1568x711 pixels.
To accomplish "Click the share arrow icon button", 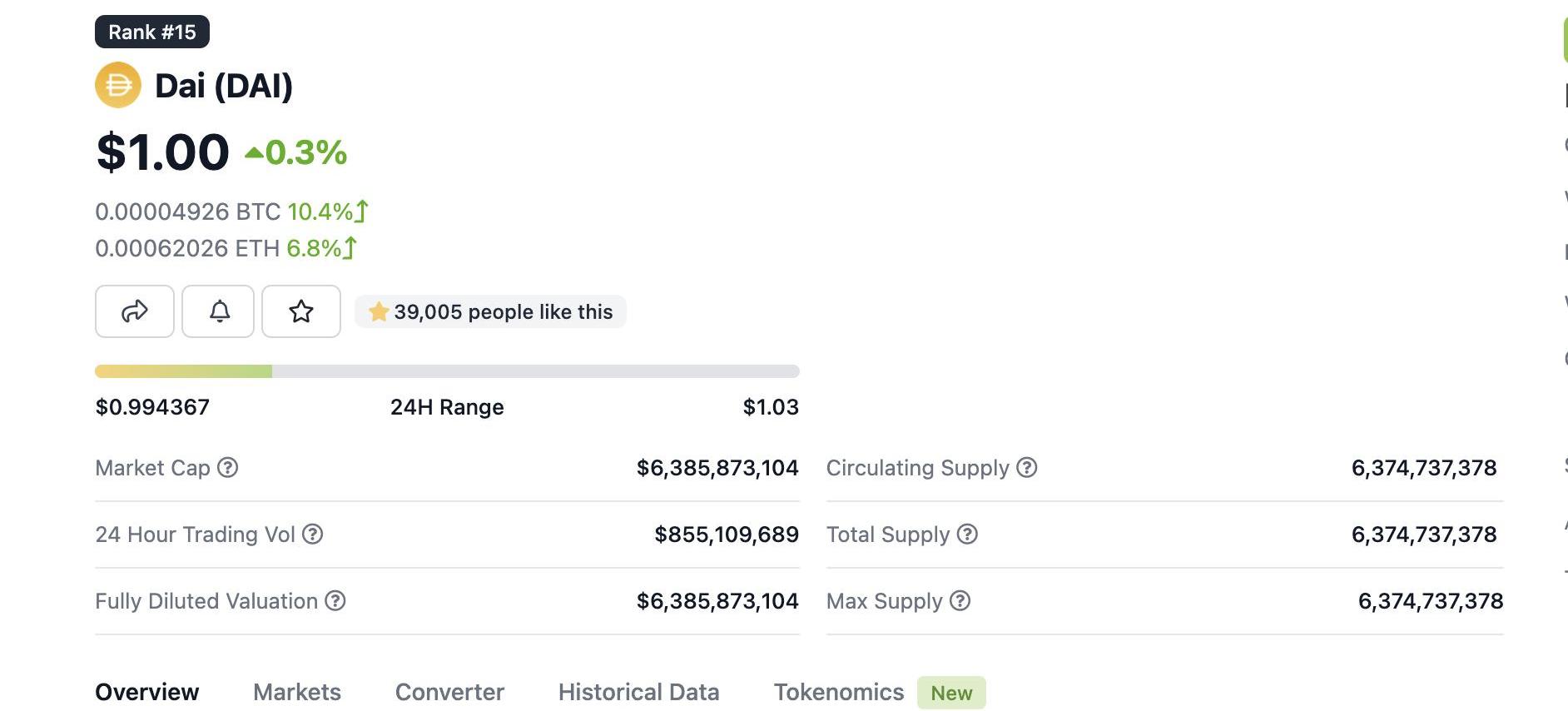I will click(x=135, y=311).
